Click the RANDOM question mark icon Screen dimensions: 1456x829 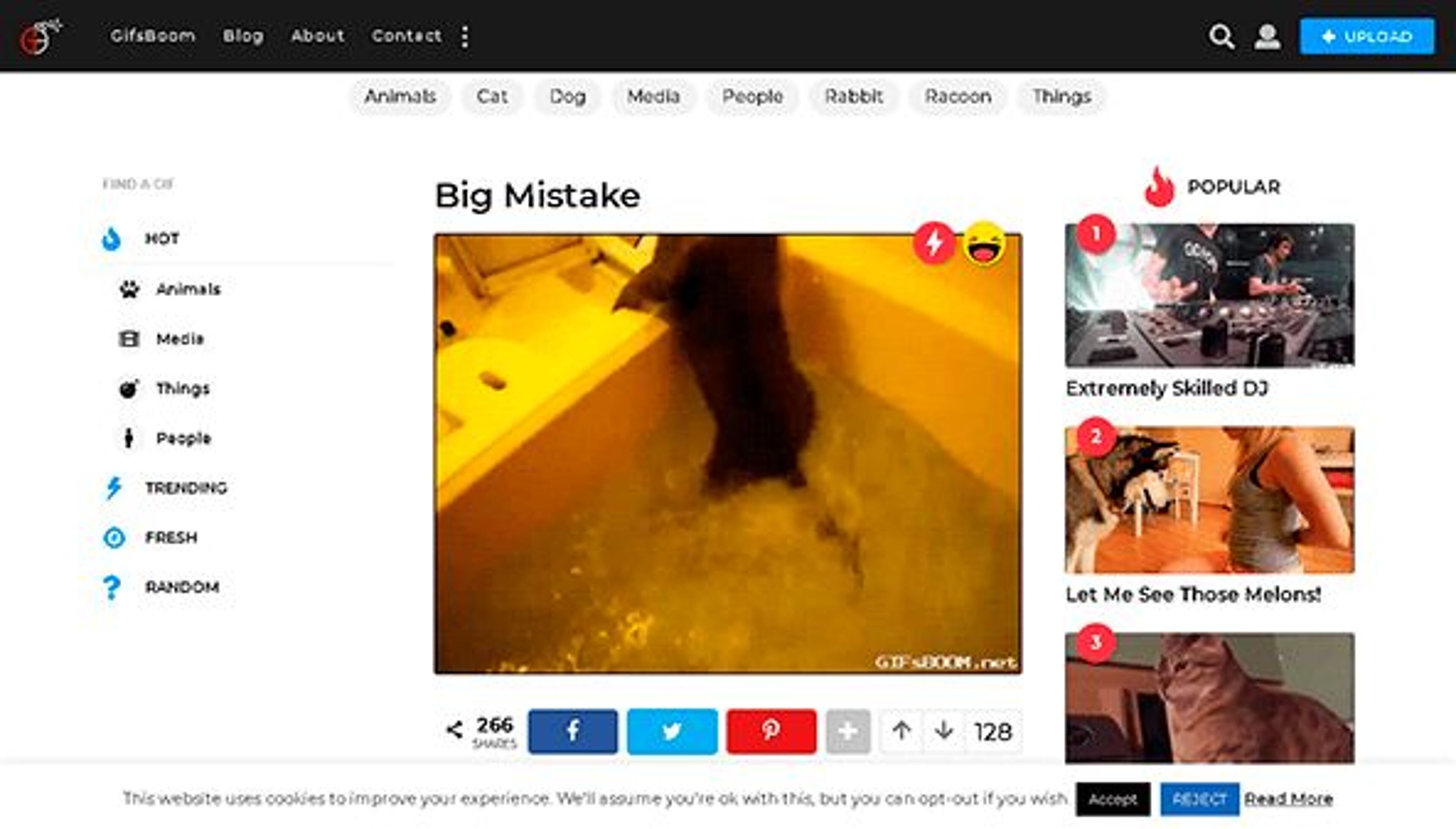[x=113, y=586]
